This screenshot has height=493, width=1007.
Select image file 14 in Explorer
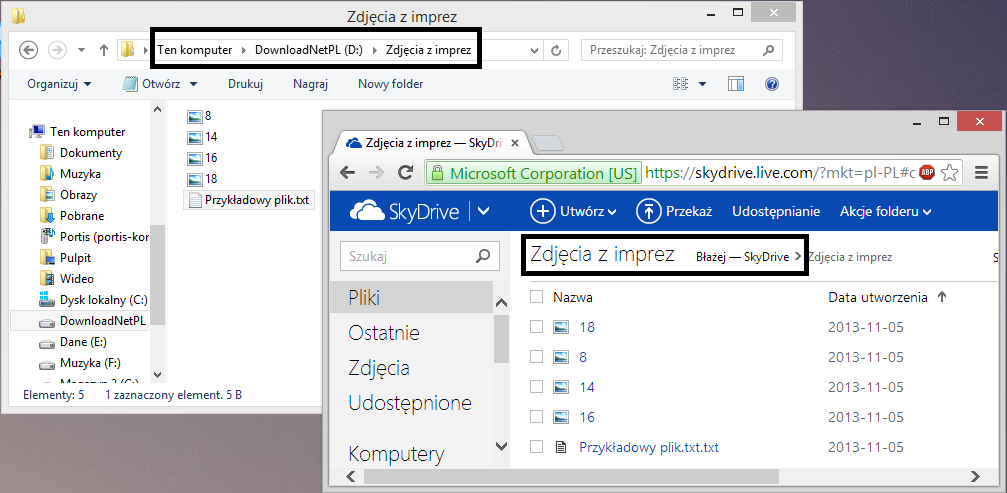[202, 137]
